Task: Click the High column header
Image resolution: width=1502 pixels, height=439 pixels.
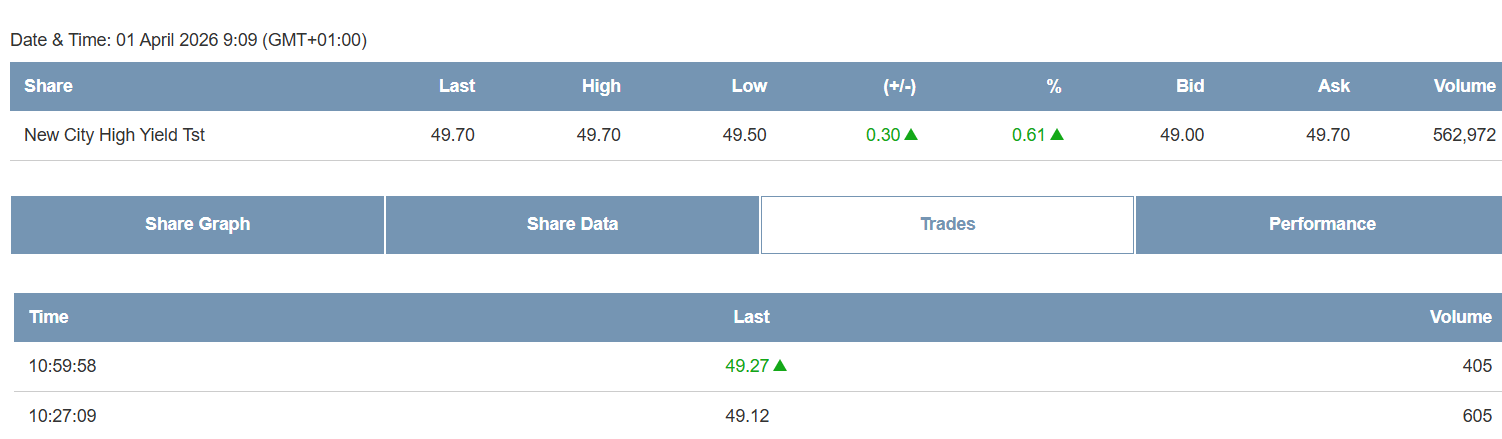Action: pyautogui.click(x=601, y=86)
